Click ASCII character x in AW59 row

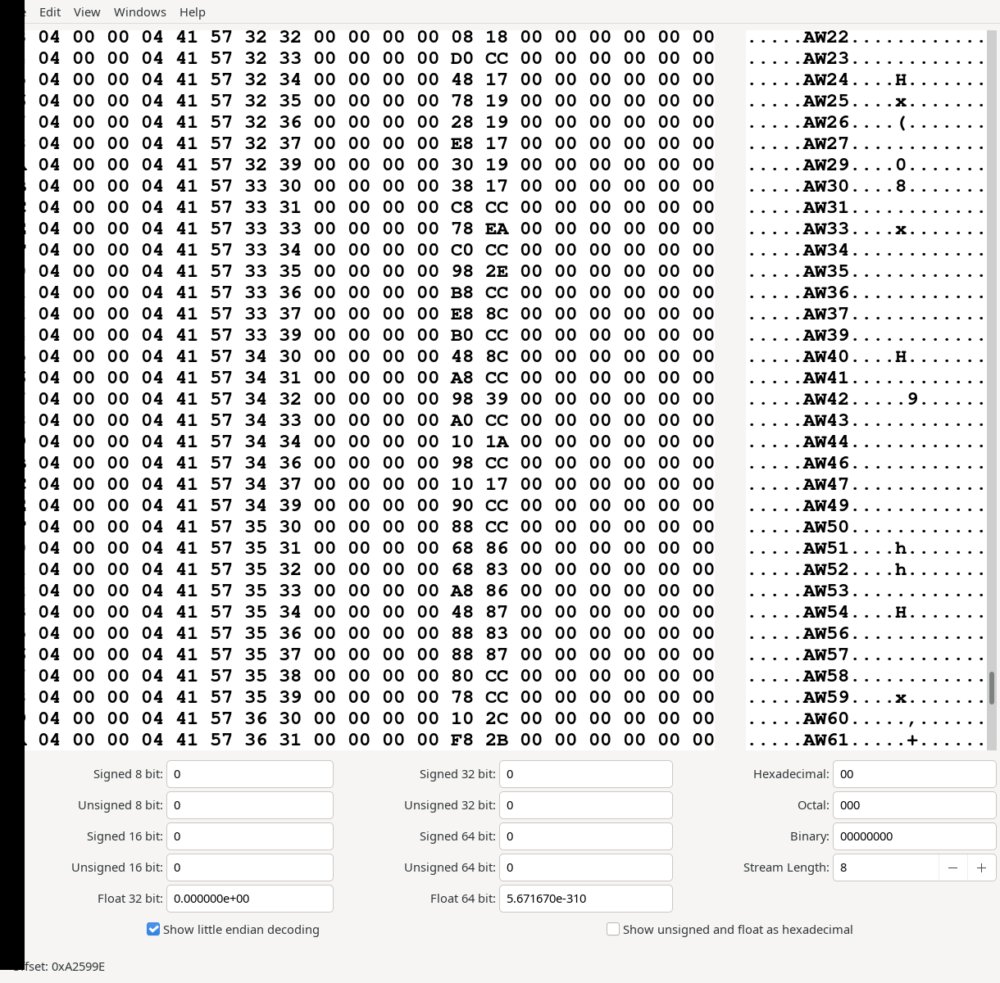click(x=901, y=697)
